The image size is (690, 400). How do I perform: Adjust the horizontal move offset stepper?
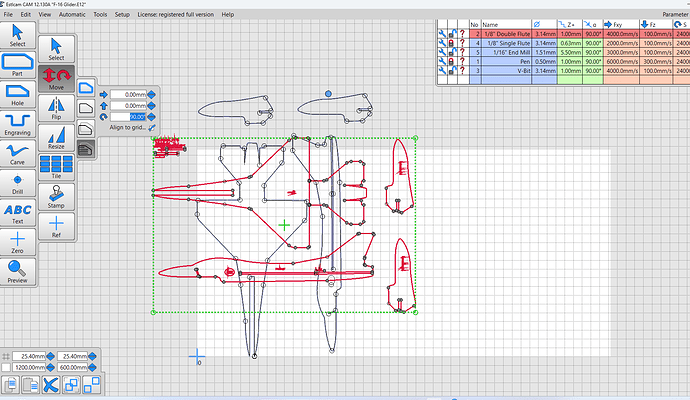click(x=153, y=94)
